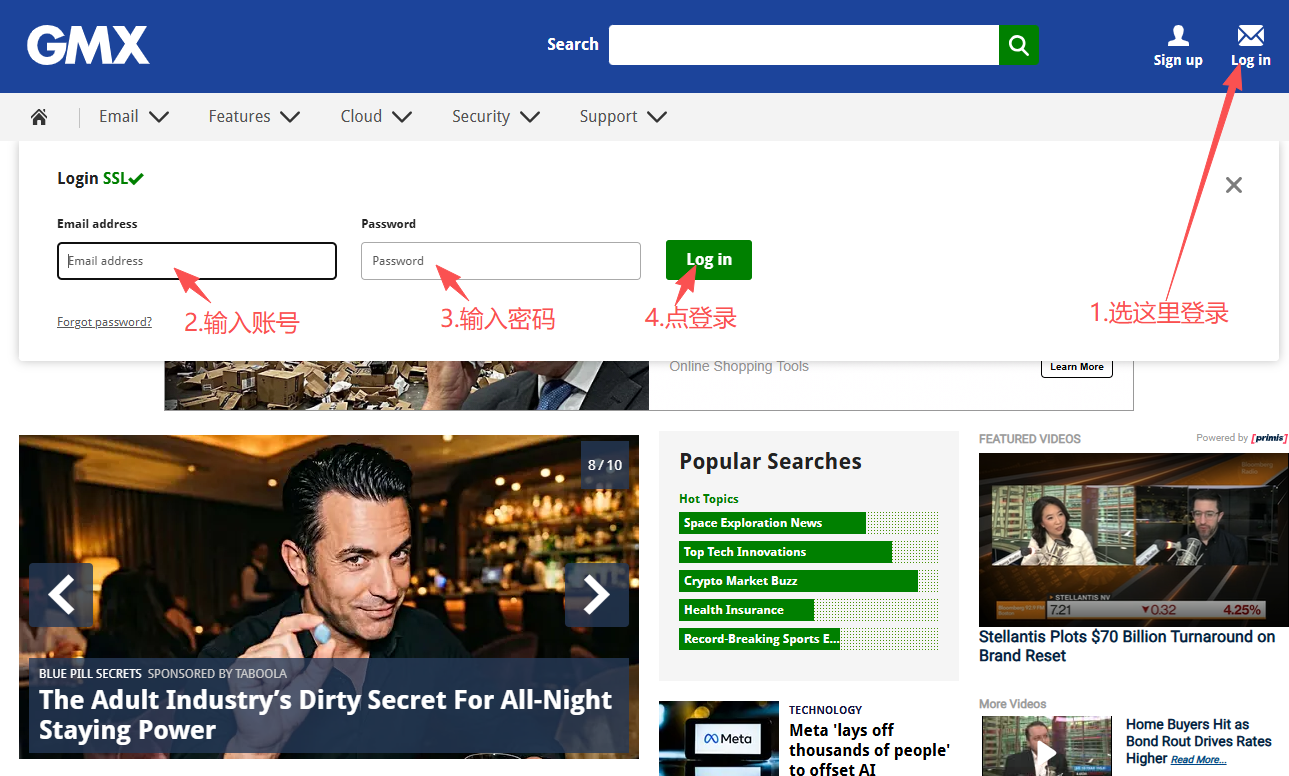Click the 'FEATURED VIDEOS' label

coord(1030,439)
